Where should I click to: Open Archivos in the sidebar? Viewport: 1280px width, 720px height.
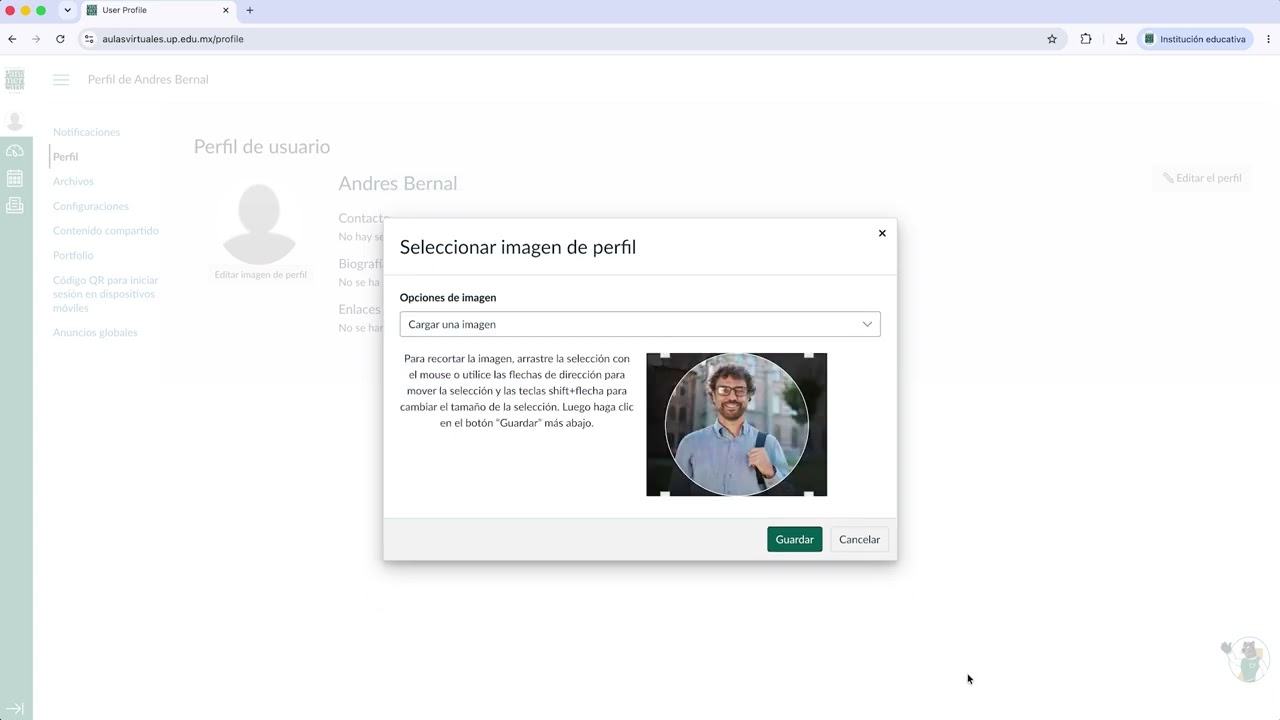(73, 181)
